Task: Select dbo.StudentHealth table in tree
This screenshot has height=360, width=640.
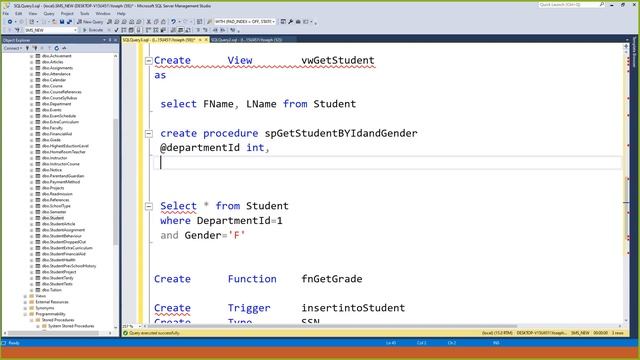Action: pos(59,260)
